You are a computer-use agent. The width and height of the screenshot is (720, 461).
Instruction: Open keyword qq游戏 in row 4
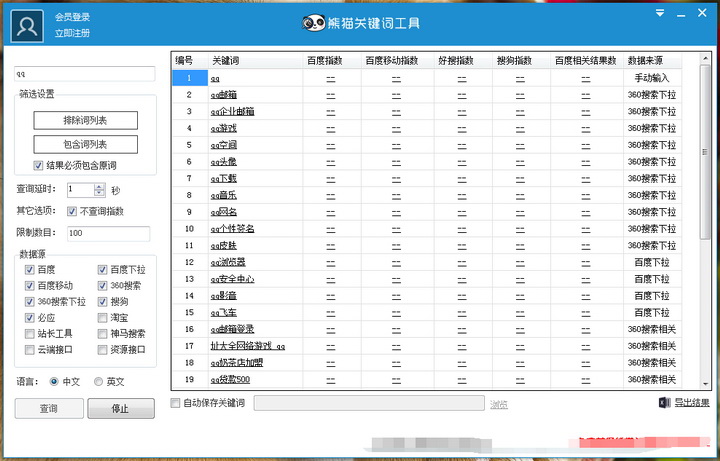[x=224, y=129]
